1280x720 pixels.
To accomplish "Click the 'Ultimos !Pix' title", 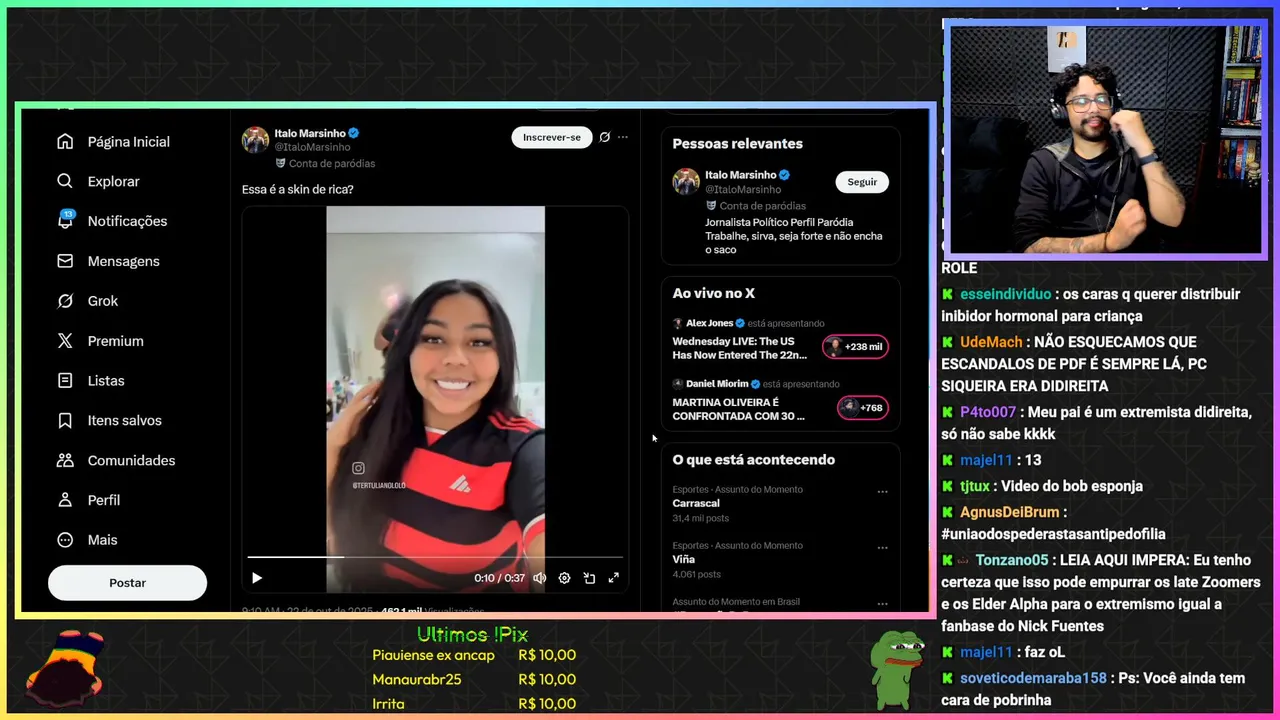I will [x=472, y=635].
